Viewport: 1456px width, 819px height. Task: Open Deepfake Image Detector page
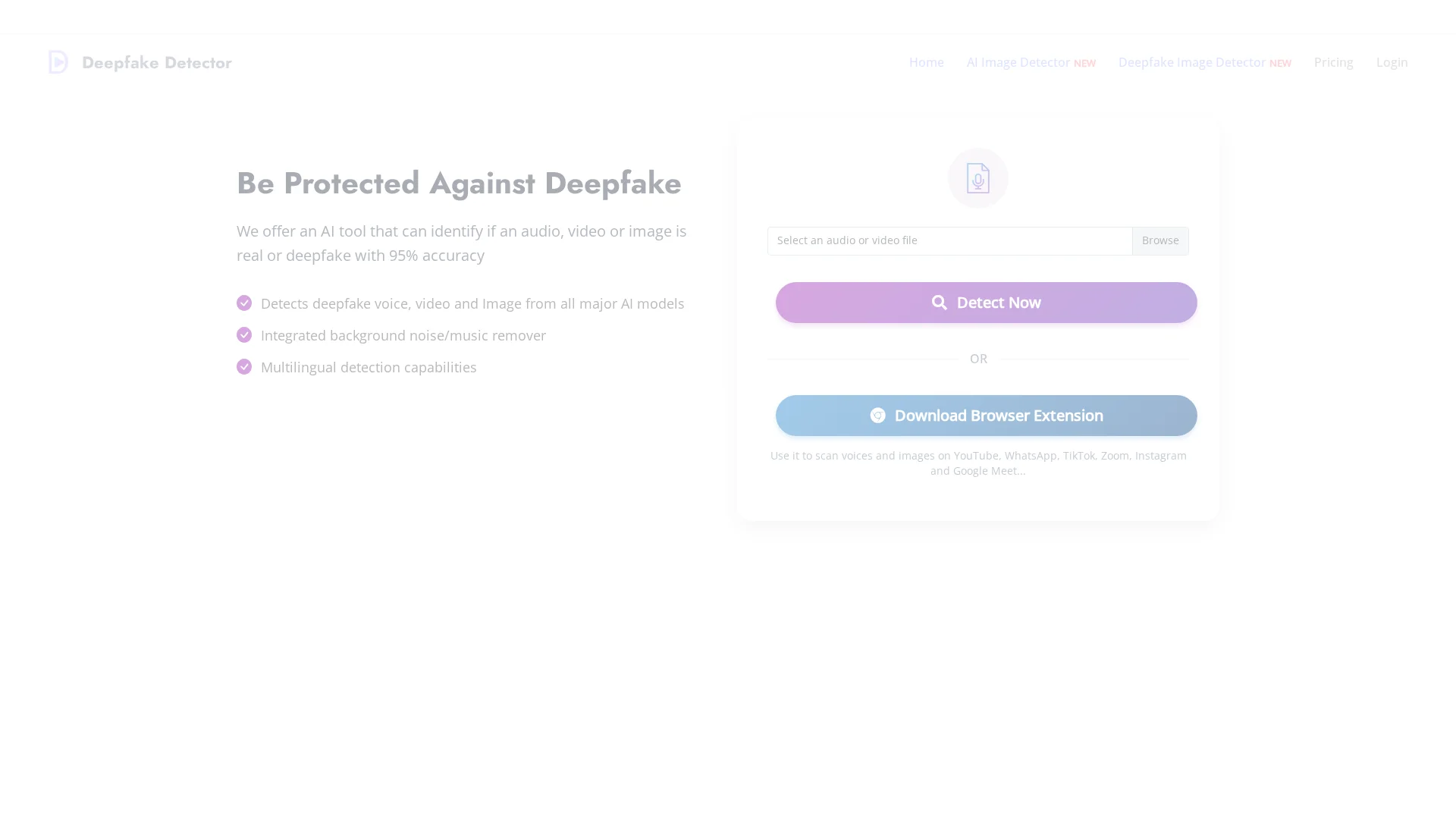[x=1191, y=62]
